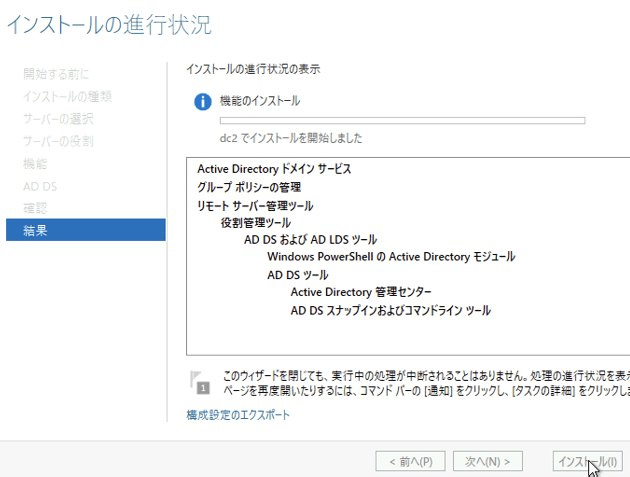Click グループ ポリシーの管理 entry
630x477 pixels.
click(249, 187)
